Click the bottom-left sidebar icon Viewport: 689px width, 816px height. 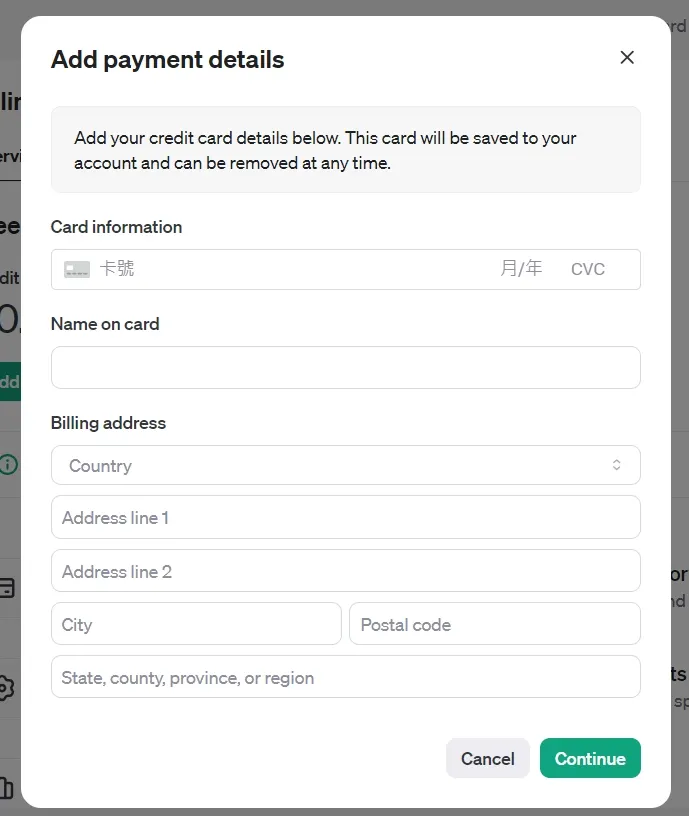tap(7, 788)
